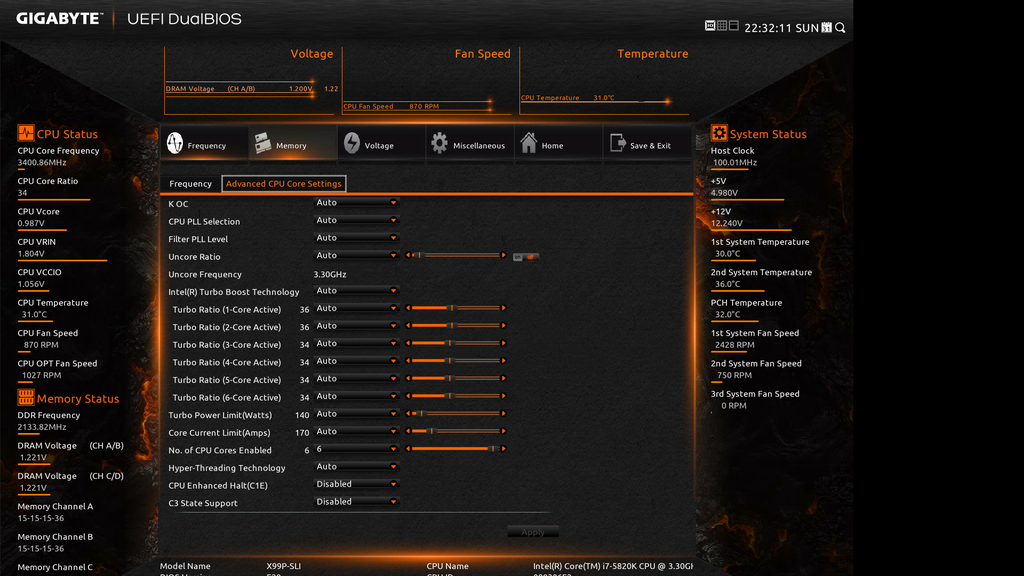Click Turbo Ratio 6-Core slider left arrow
Screen dimensions: 1024x576
tap(408, 396)
